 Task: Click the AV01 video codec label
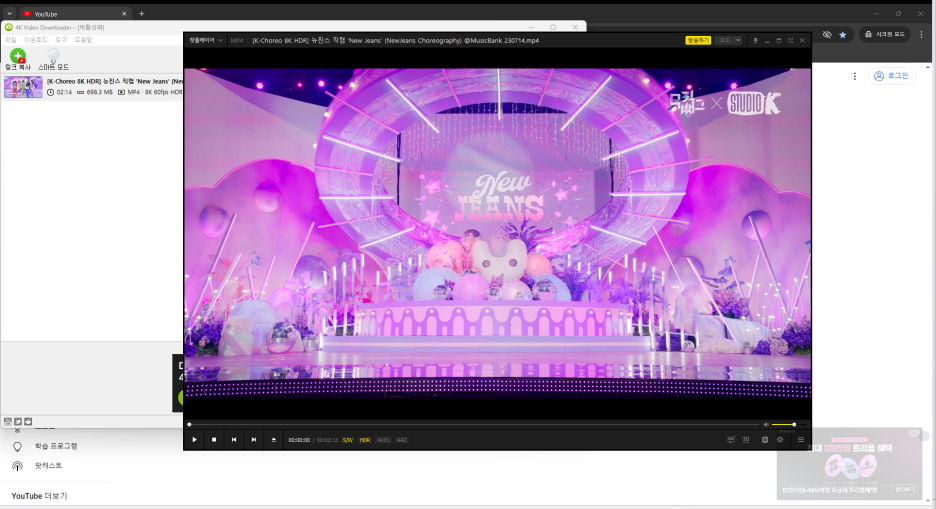(383, 440)
